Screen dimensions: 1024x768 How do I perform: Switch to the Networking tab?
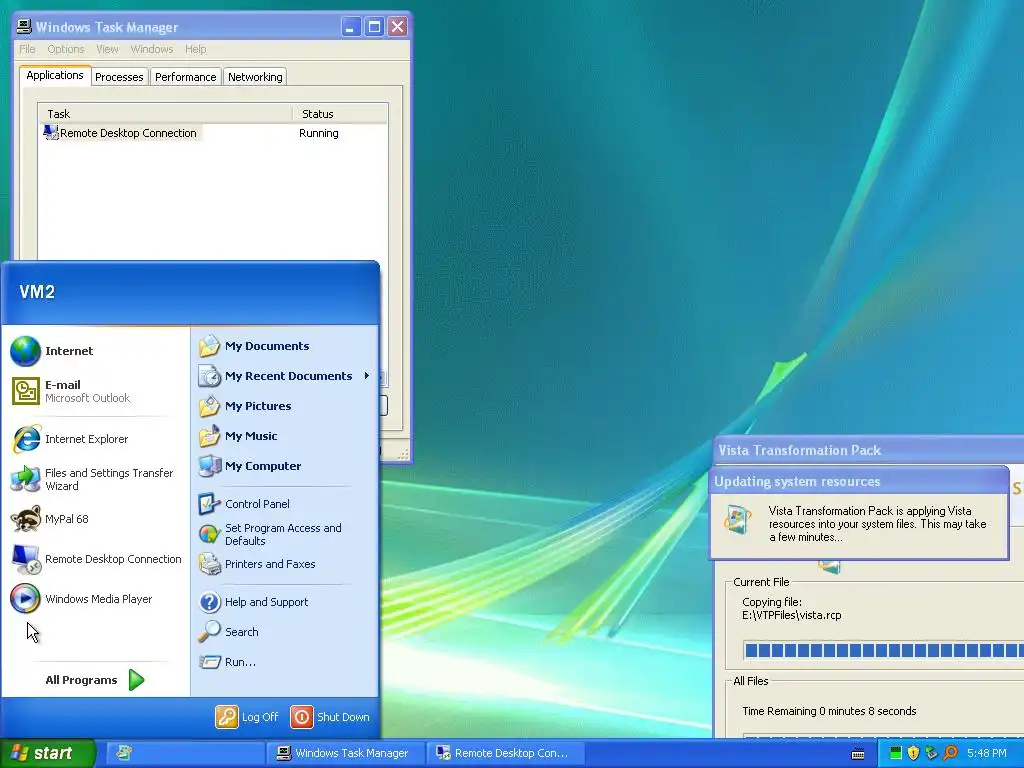pyautogui.click(x=255, y=77)
